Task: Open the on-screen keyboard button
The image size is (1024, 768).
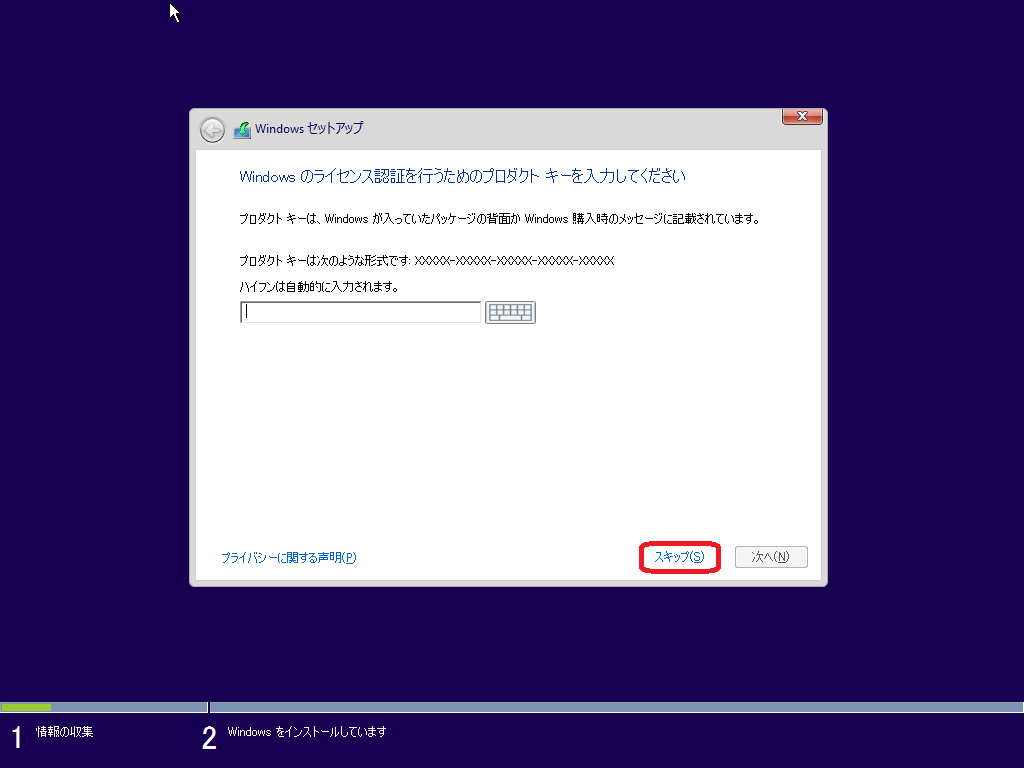Action: pyautogui.click(x=510, y=312)
